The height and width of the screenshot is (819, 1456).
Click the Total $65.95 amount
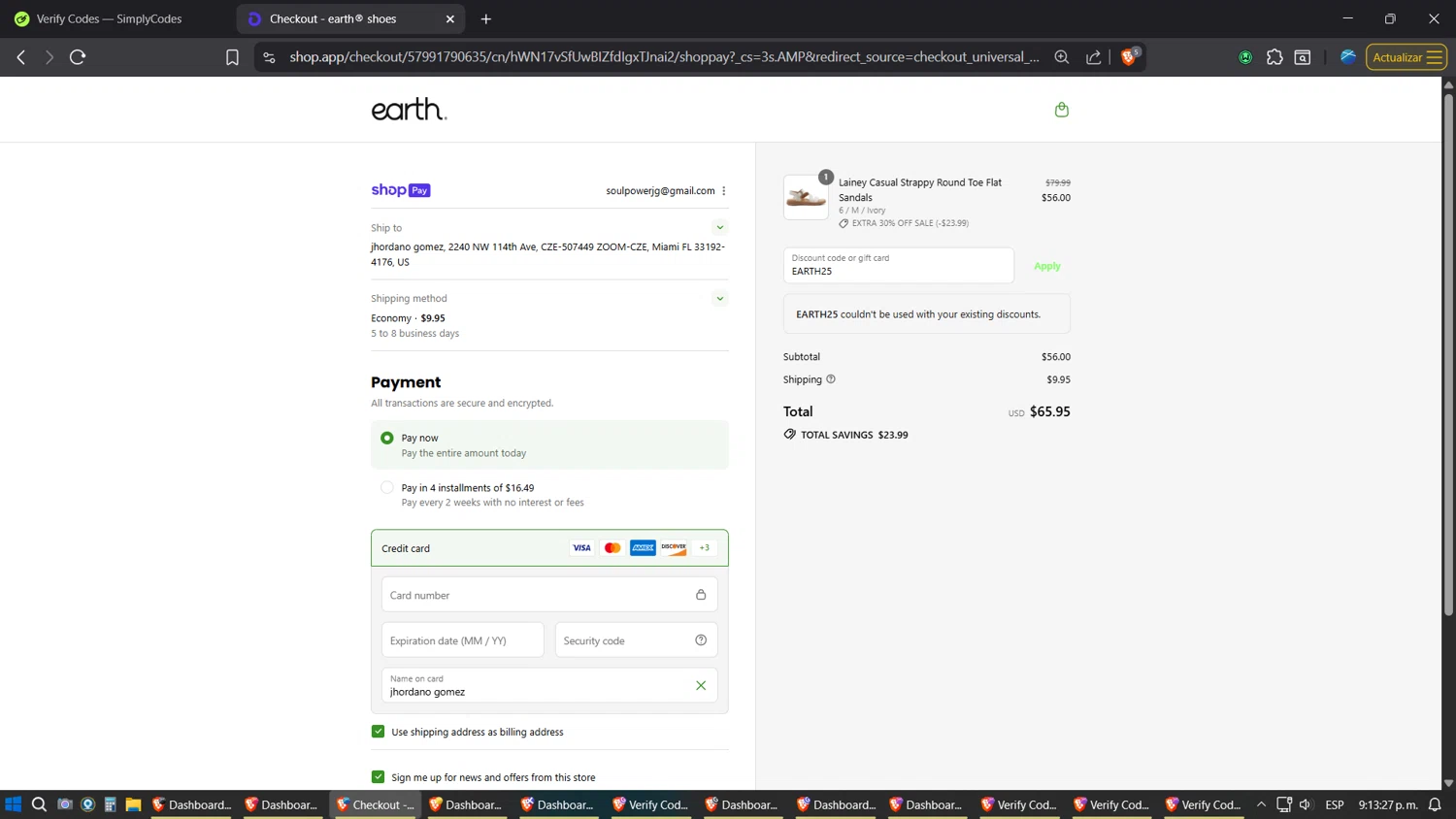point(1049,411)
